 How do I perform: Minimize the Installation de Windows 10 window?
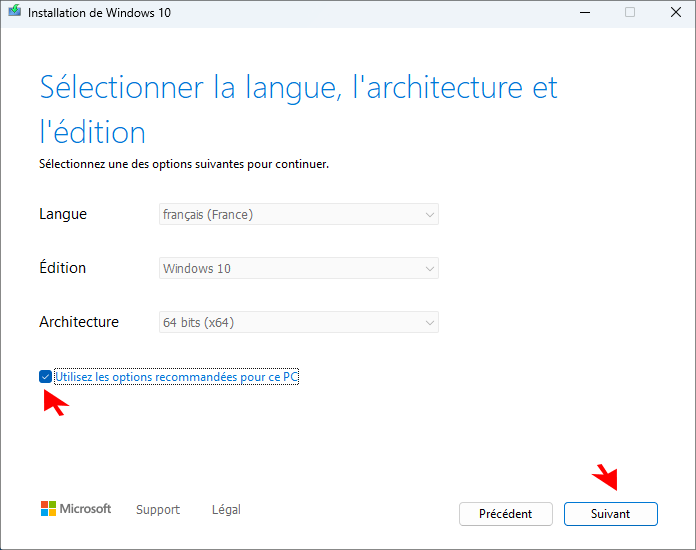coord(585,12)
